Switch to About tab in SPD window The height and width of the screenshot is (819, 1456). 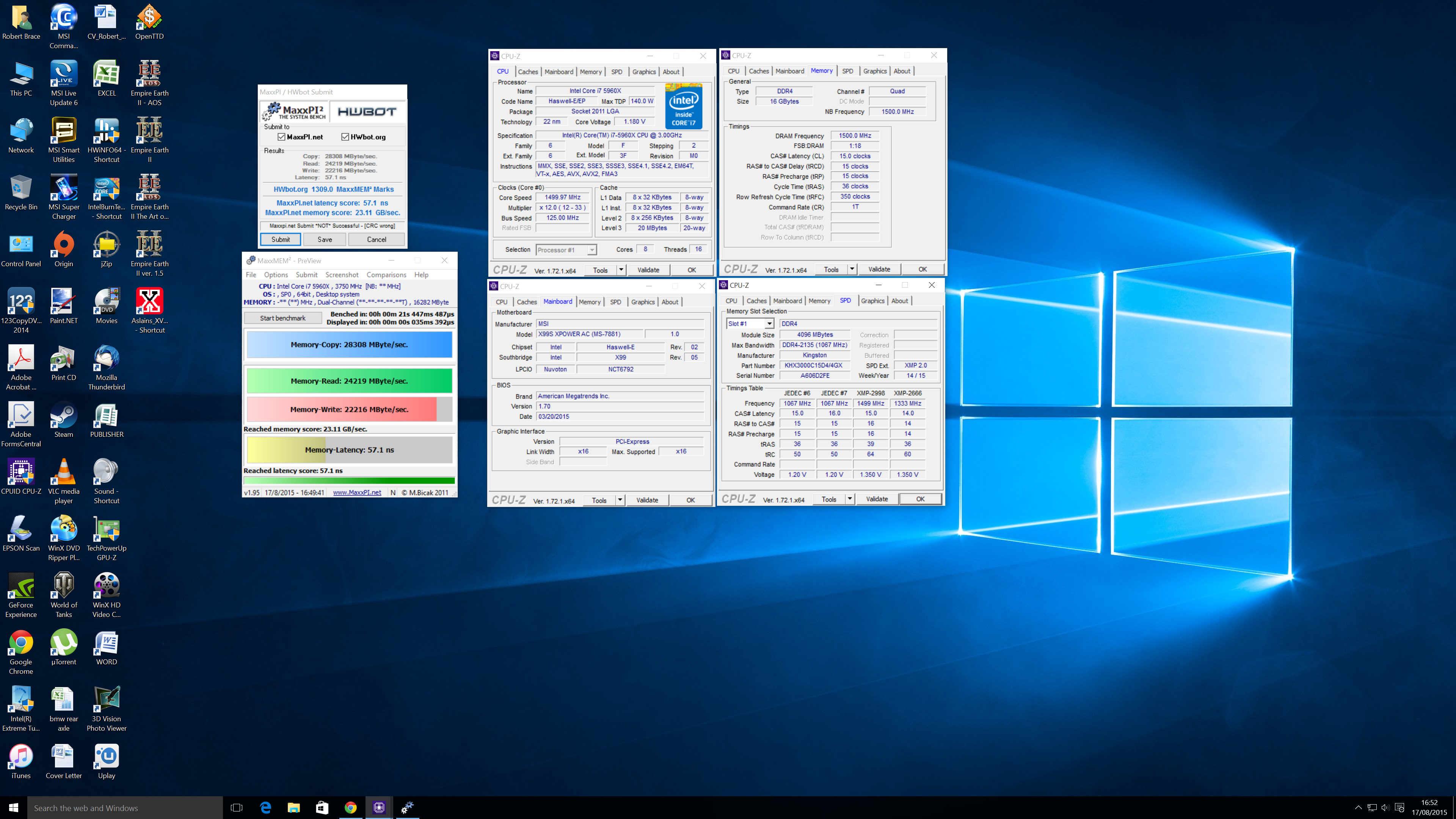[900, 301]
